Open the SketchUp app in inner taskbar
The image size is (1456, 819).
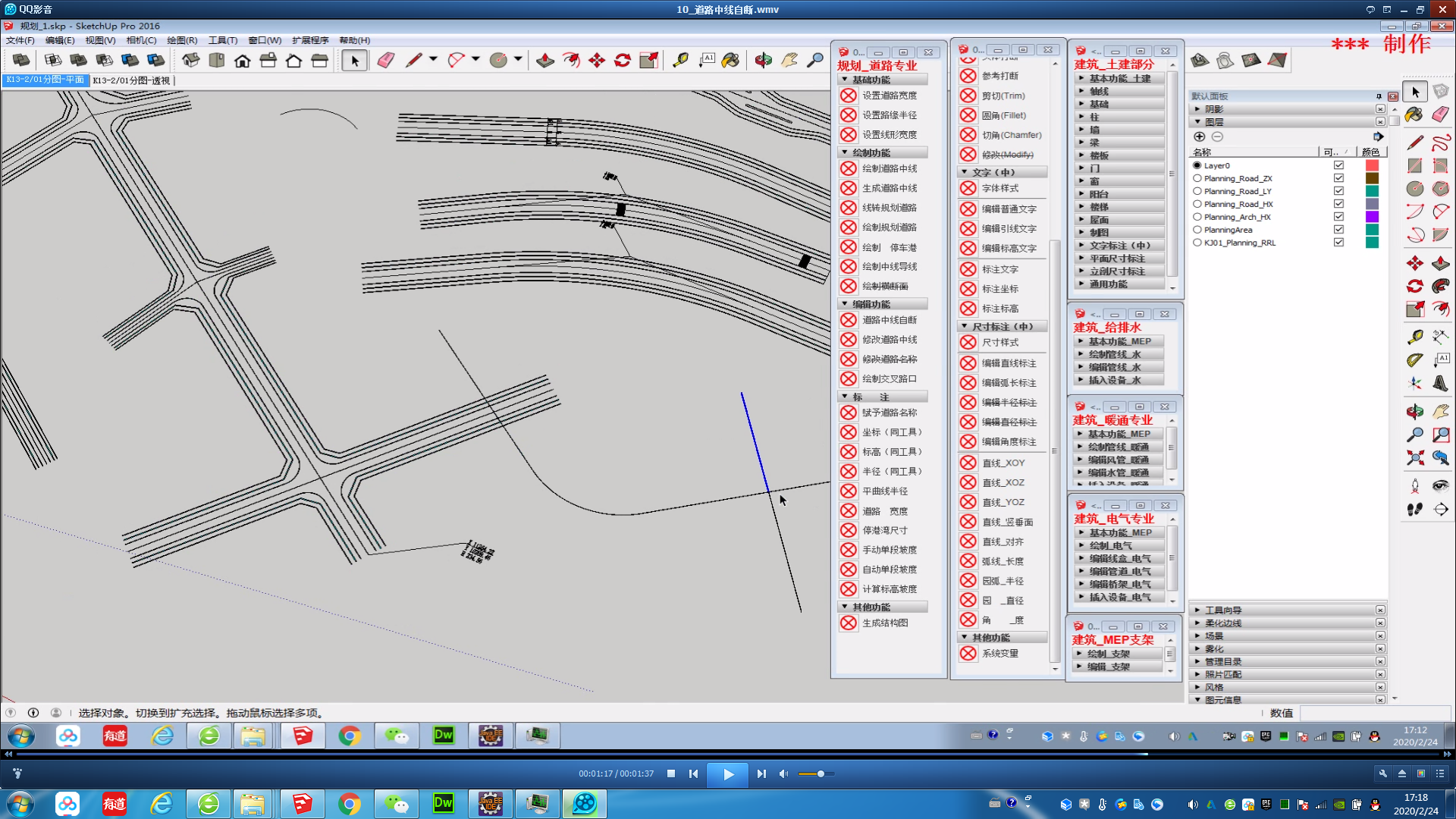(x=302, y=736)
